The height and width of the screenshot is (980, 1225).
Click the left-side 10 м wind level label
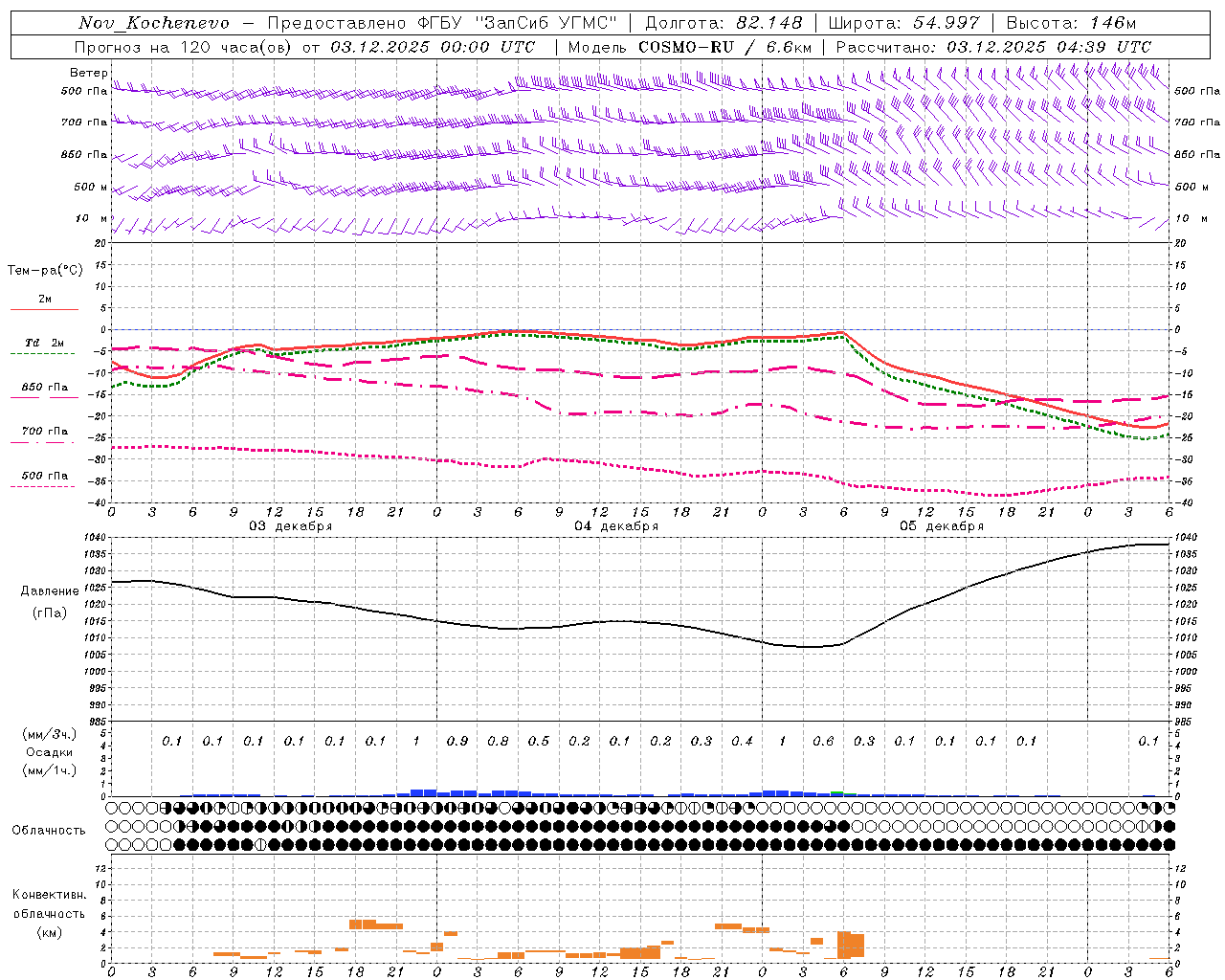pyautogui.click(x=93, y=219)
